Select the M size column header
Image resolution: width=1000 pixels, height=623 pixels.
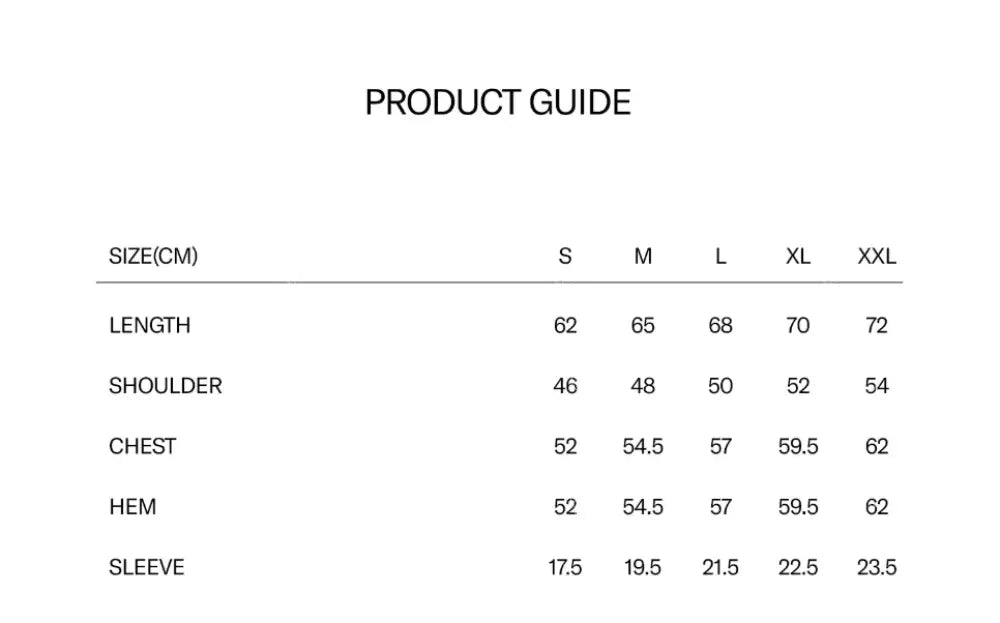click(x=643, y=257)
